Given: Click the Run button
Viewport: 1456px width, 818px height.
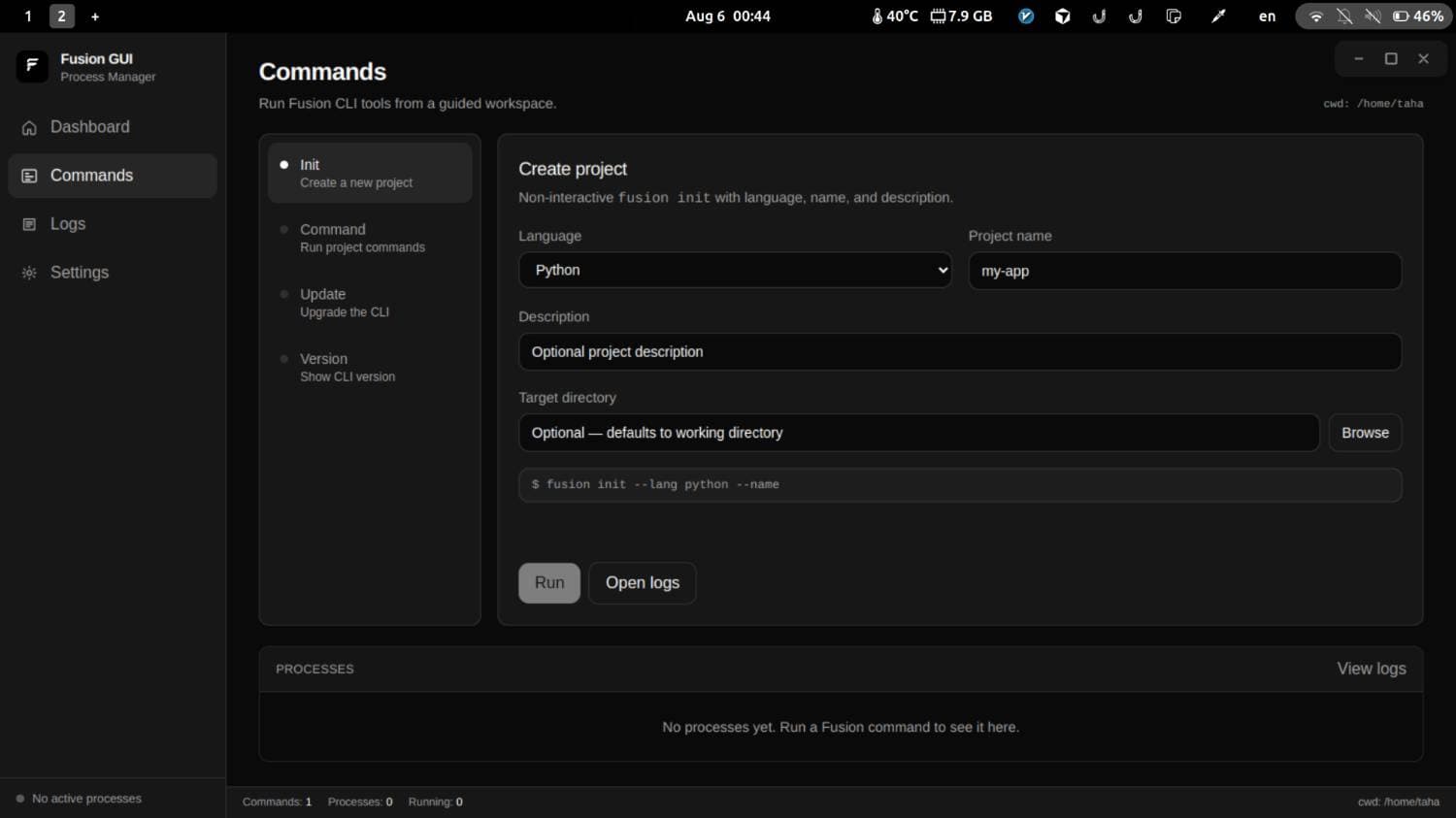Looking at the screenshot, I should 549,583.
